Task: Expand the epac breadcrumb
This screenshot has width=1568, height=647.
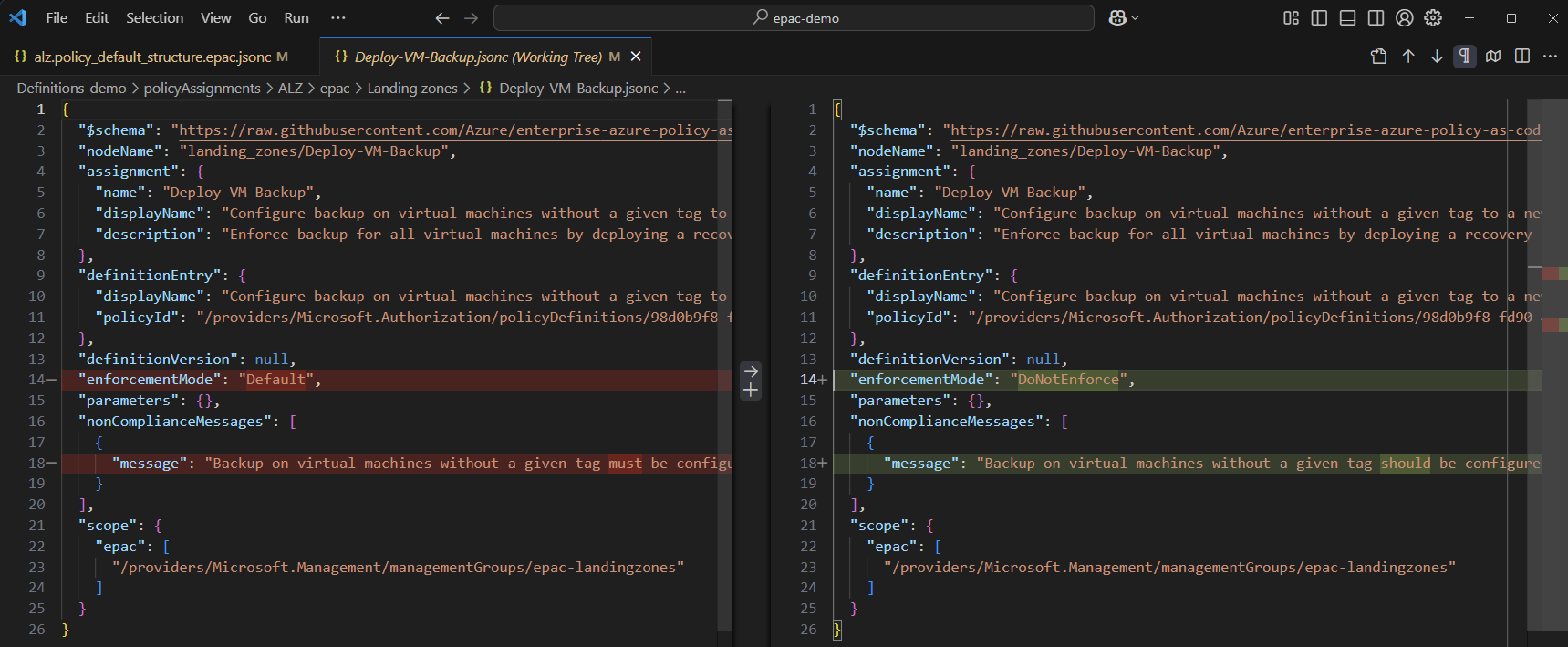Action: [x=335, y=88]
